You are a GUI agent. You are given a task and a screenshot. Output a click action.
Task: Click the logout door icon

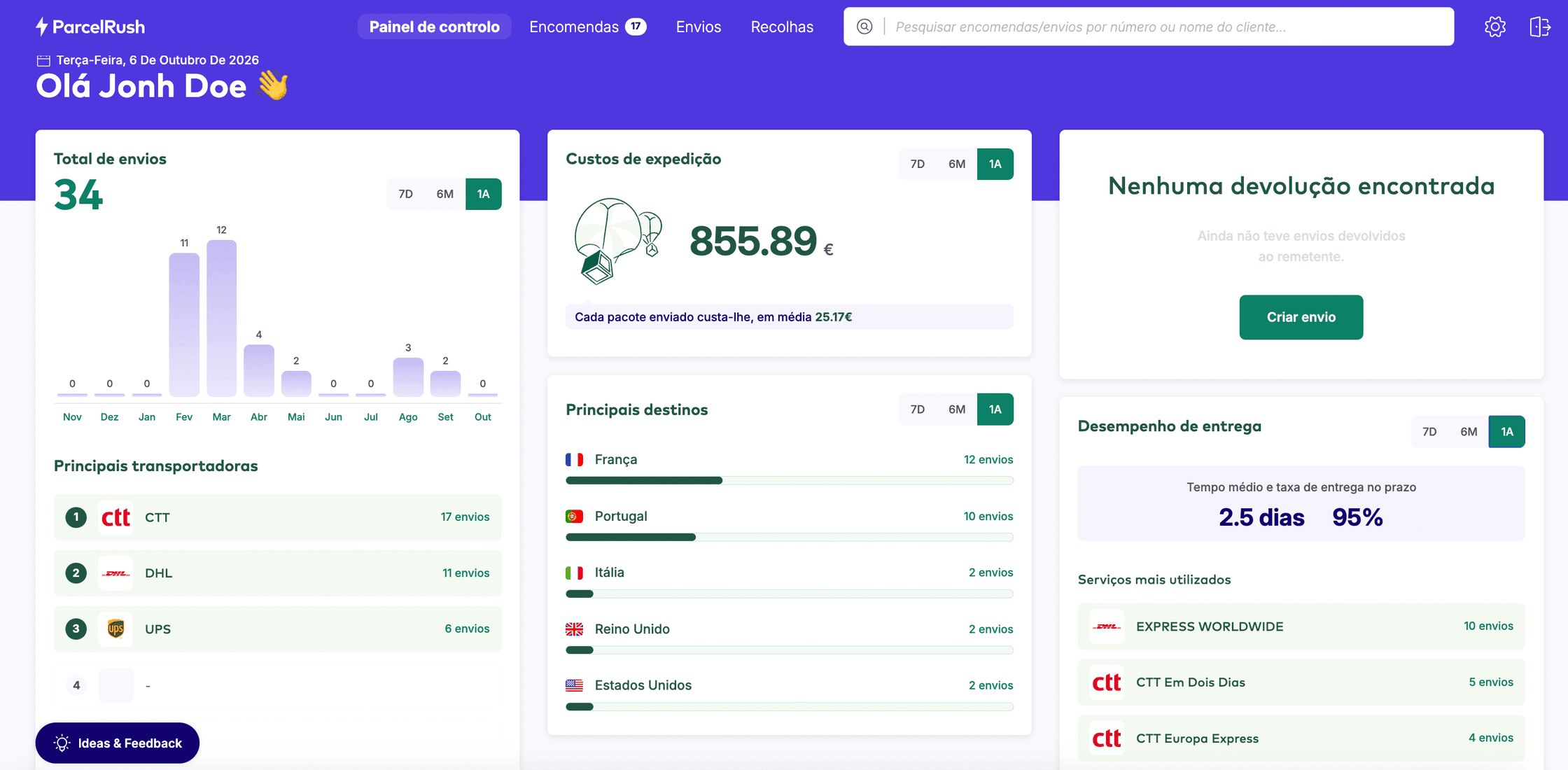tap(1540, 27)
